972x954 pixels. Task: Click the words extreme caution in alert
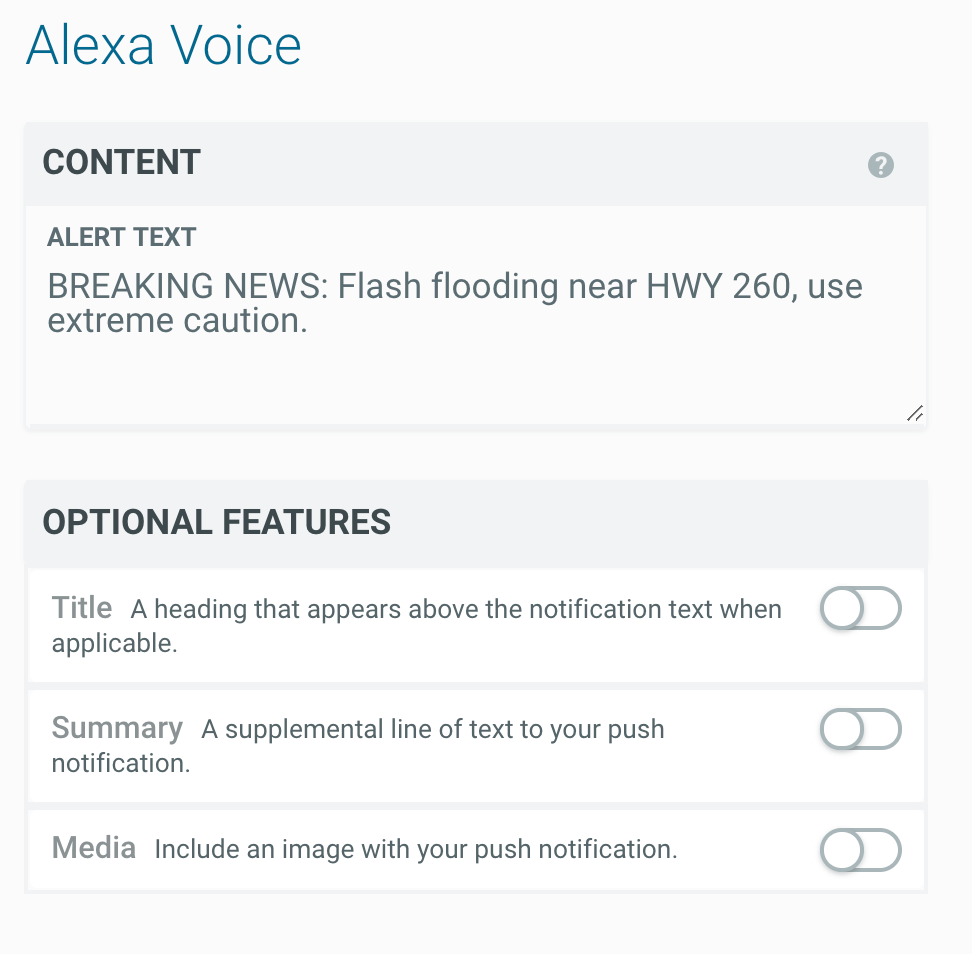[x=176, y=321]
